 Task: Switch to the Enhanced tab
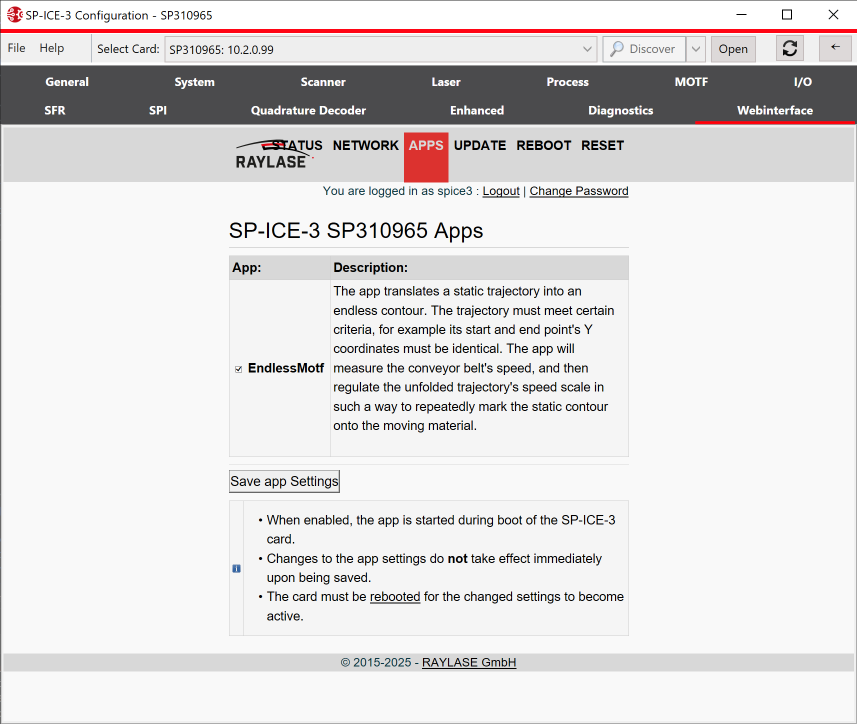477,110
